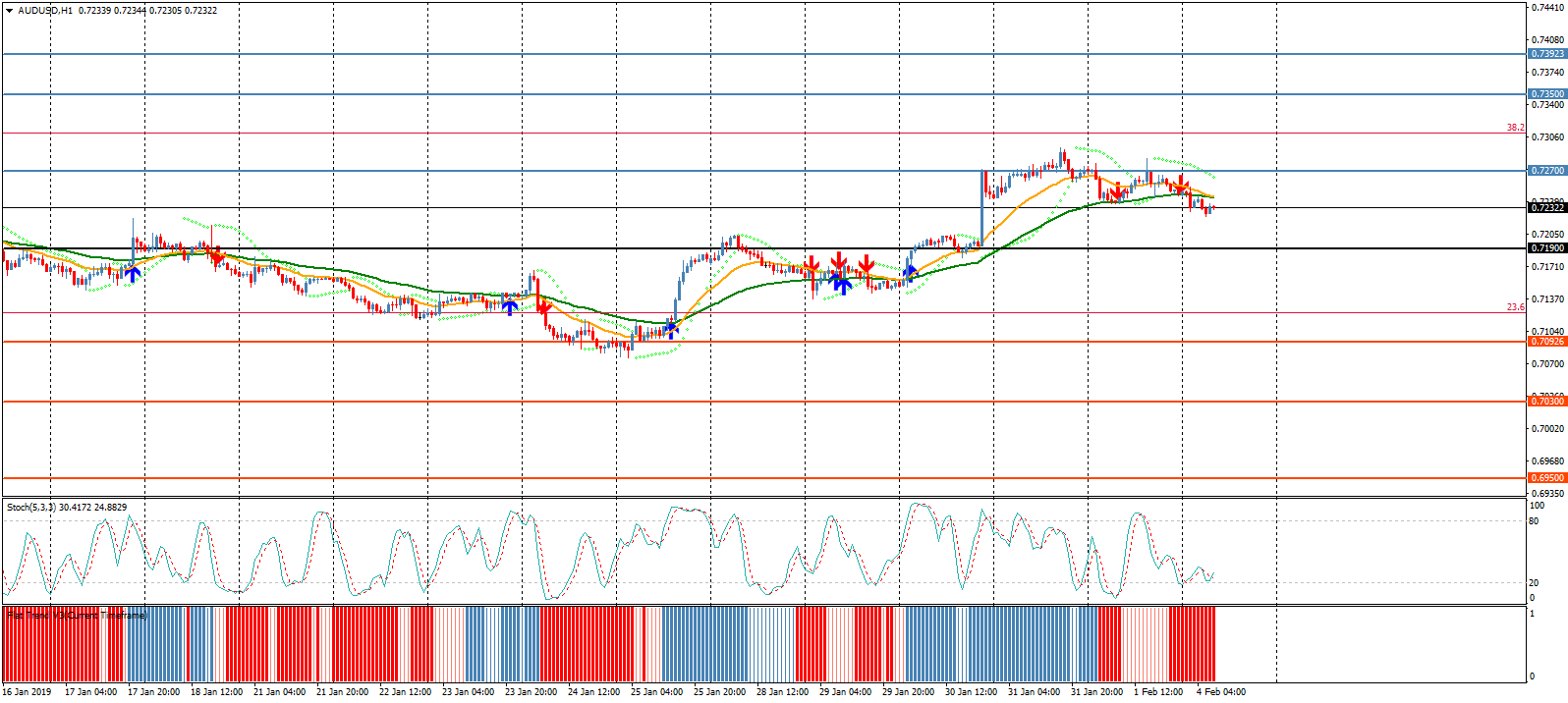Click the current price label 0.72322
The width and height of the screenshot is (1568, 703).
1546,207
